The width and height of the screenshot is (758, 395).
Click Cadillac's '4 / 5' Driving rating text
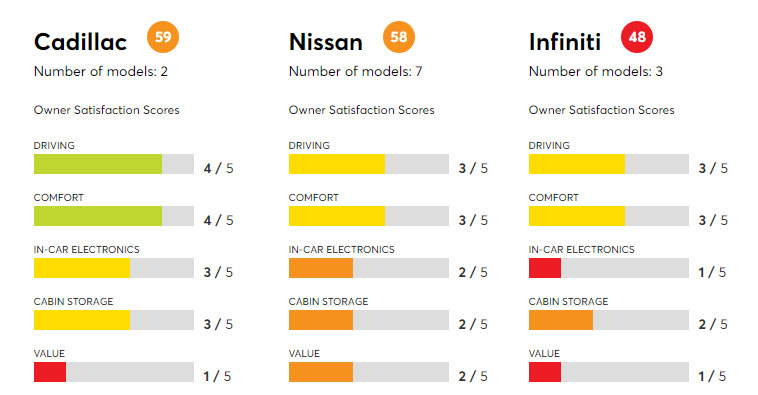pyautogui.click(x=219, y=168)
